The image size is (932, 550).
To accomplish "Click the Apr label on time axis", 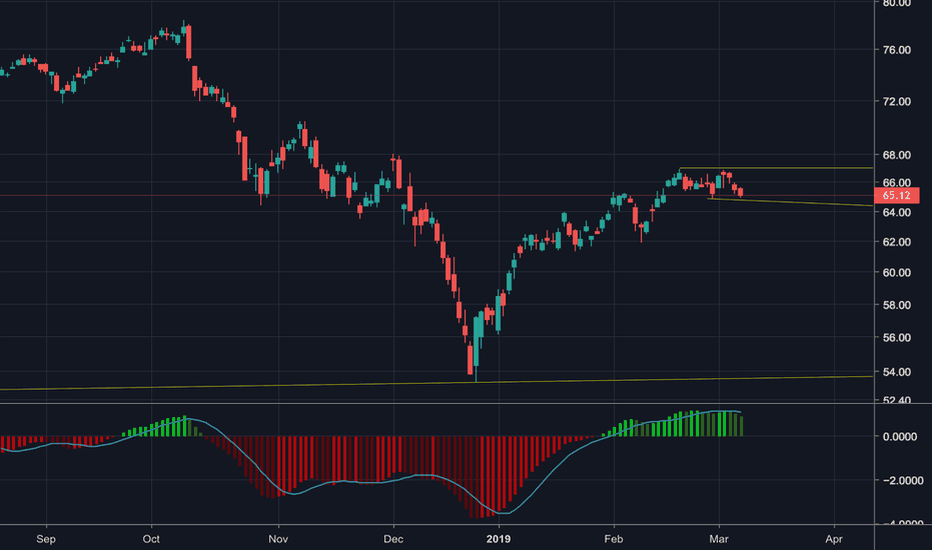I will coord(834,539).
